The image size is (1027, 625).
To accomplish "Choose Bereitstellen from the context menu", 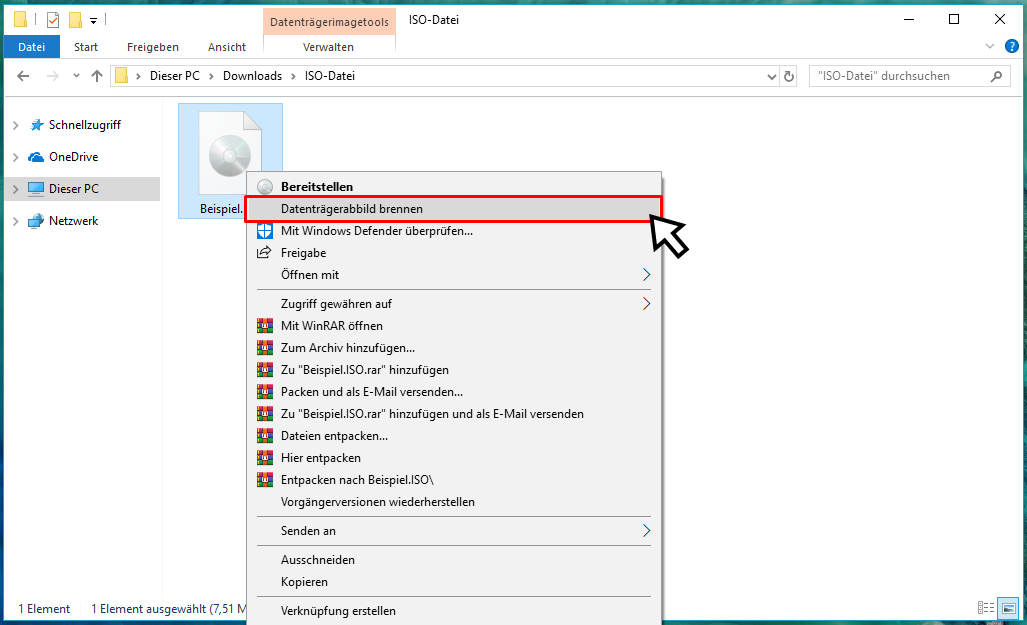I will click(453, 187).
